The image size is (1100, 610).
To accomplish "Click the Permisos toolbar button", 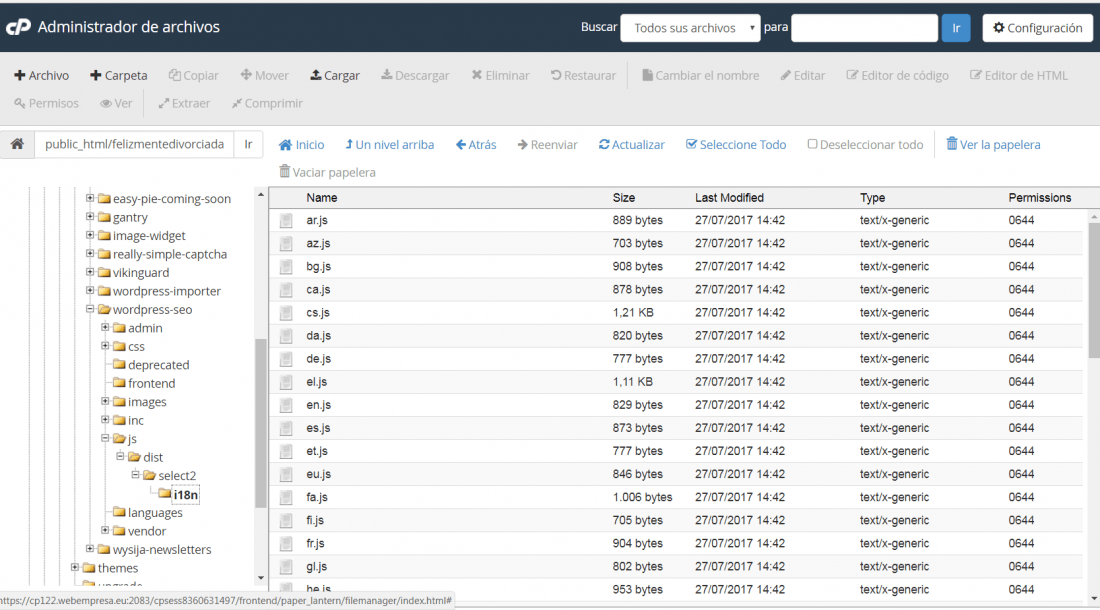I will click(x=46, y=103).
